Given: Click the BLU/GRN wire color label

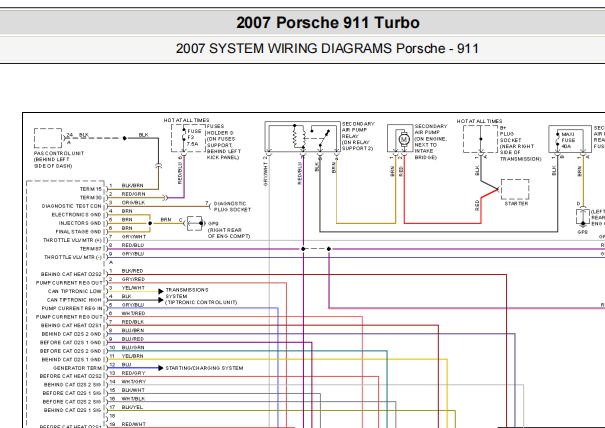Looking at the screenshot, I should [x=133, y=348].
